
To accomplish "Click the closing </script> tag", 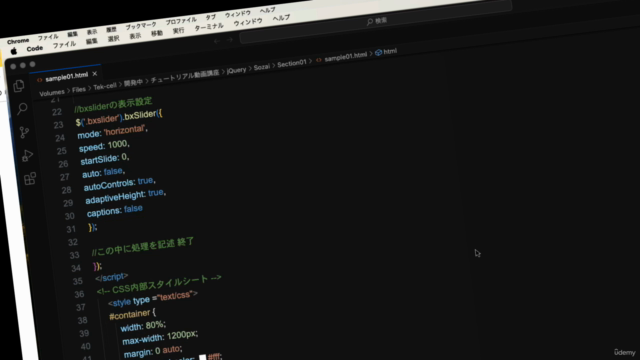I will click(x=111, y=277).
